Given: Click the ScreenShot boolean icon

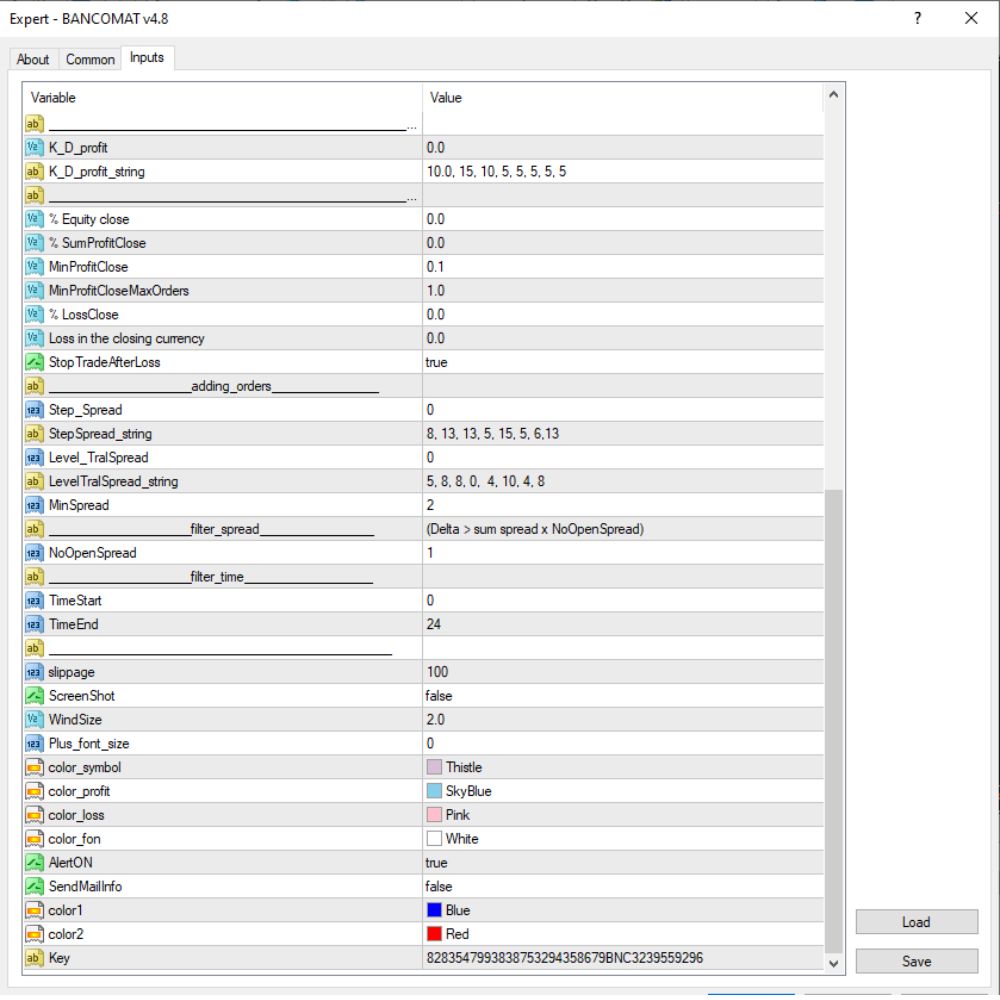Looking at the screenshot, I should click(x=34, y=696).
